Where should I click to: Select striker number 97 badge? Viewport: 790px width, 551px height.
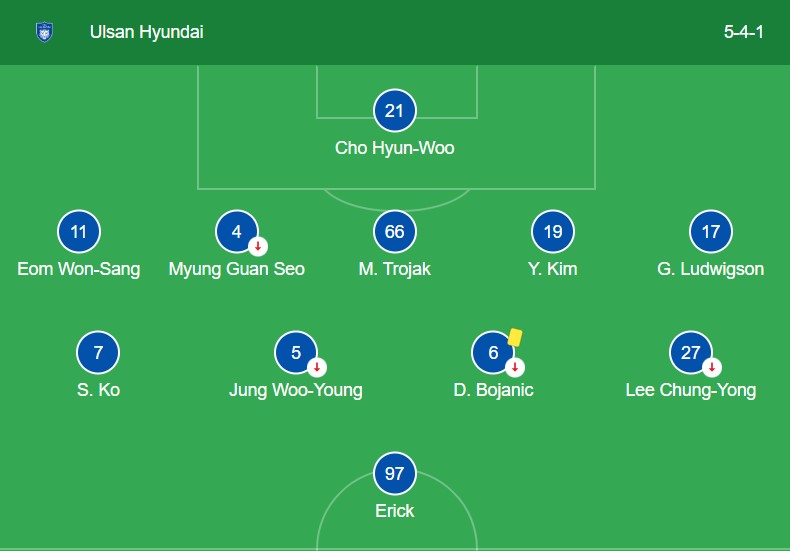tap(394, 473)
